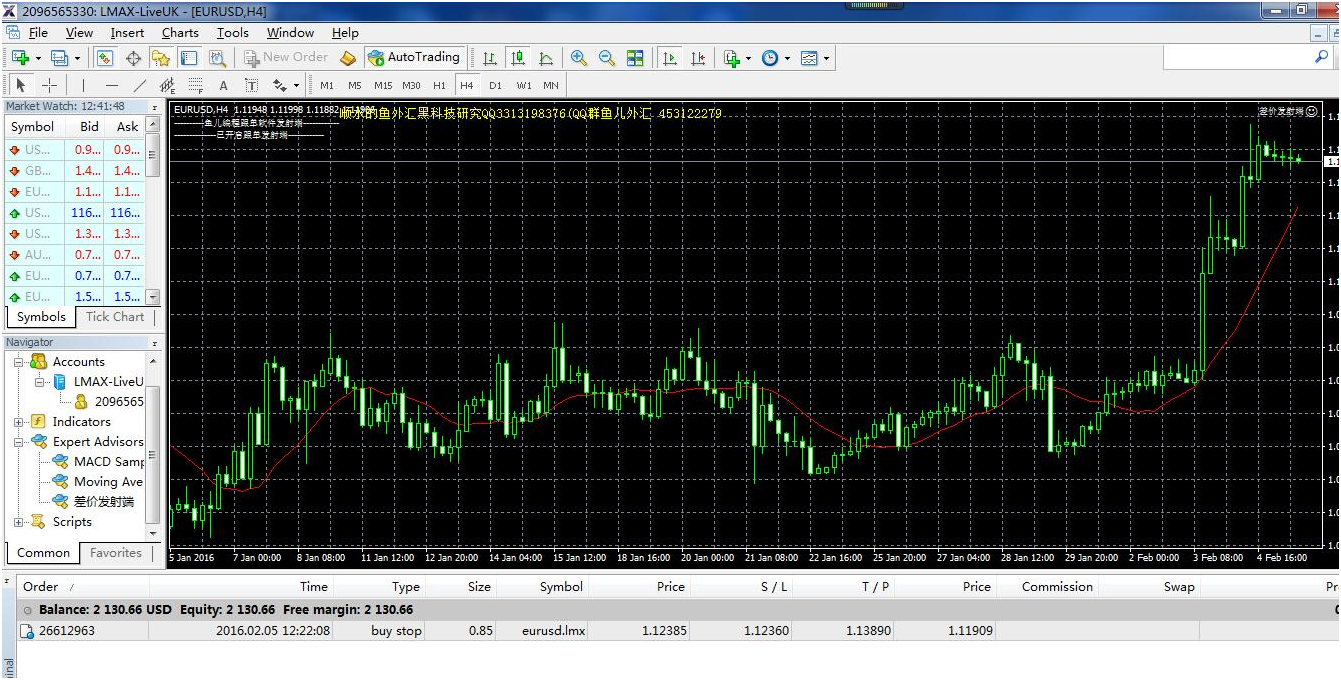The width and height of the screenshot is (1341, 680).
Task: Open the Help menu
Action: 345,32
